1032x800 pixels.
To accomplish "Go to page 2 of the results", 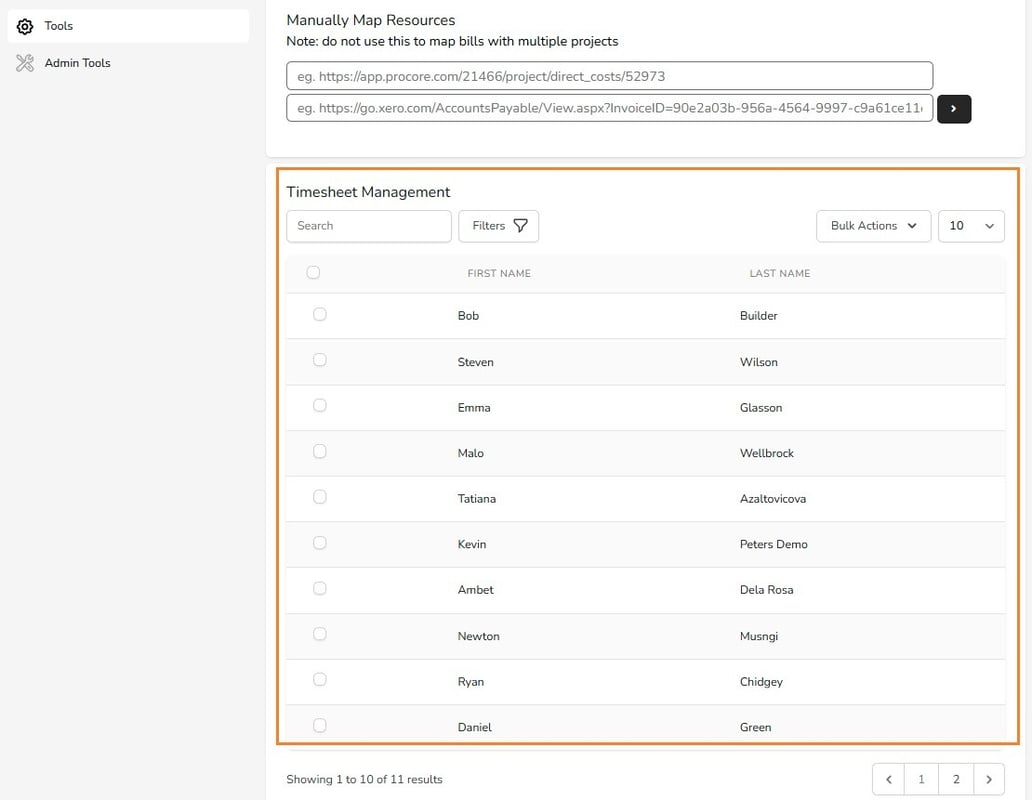I will [955, 779].
